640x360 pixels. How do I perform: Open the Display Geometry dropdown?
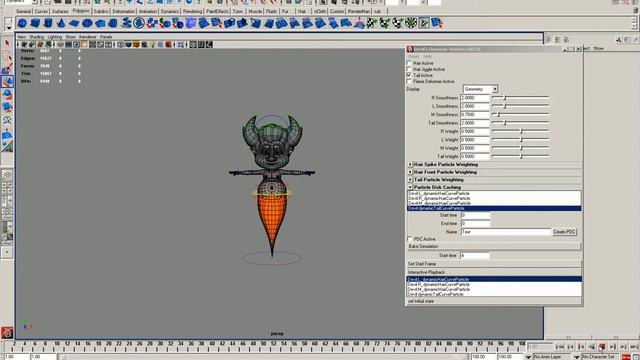click(480, 89)
